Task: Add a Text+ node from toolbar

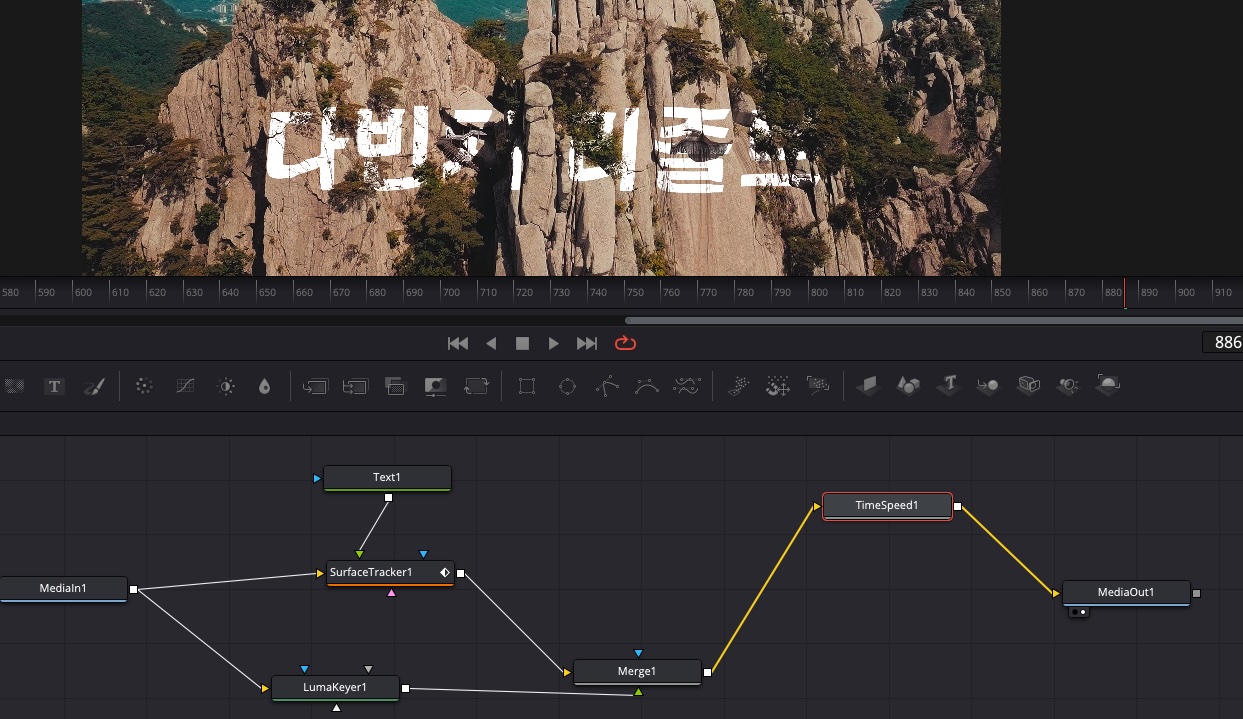Action: pyautogui.click(x=55, y=386)
